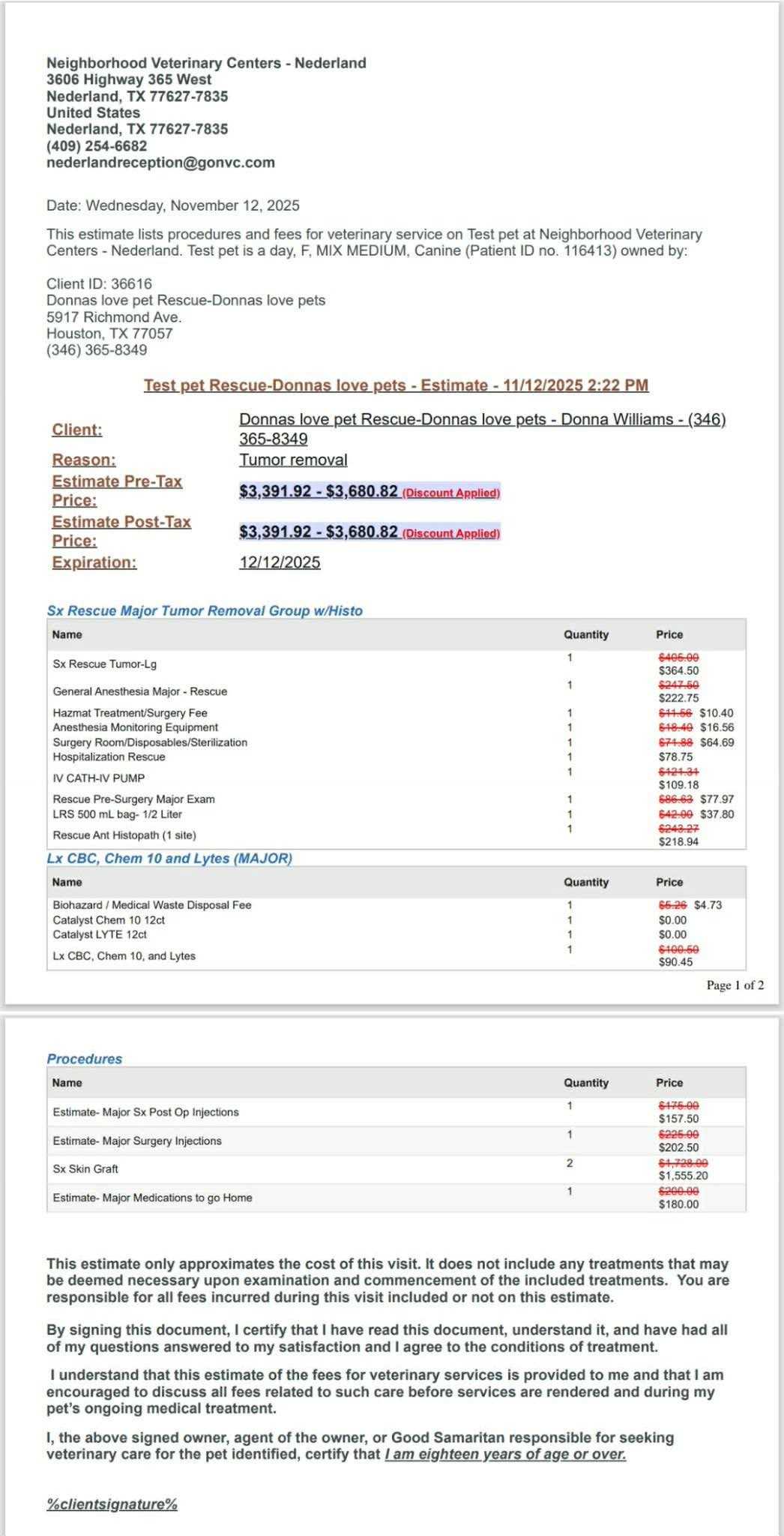Click the 12/12/2025 expiration date
This screenshot has height=1536, width=784.
point(280,562)
